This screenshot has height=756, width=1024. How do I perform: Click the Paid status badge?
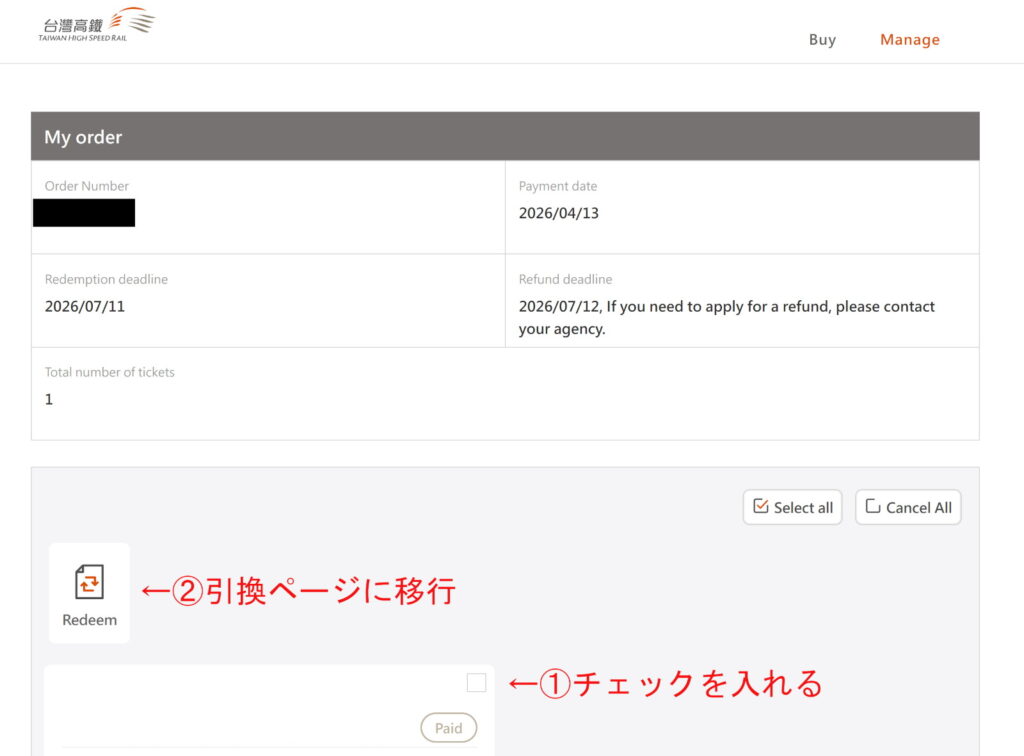[x=448, y=728]
